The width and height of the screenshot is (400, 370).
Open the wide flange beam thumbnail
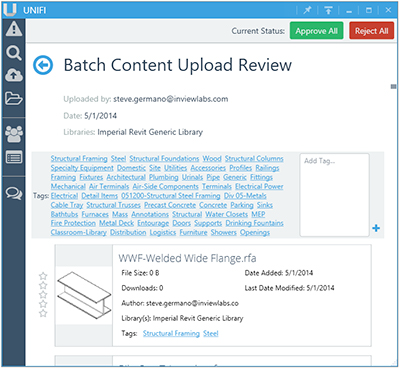(x=84, y=295)
